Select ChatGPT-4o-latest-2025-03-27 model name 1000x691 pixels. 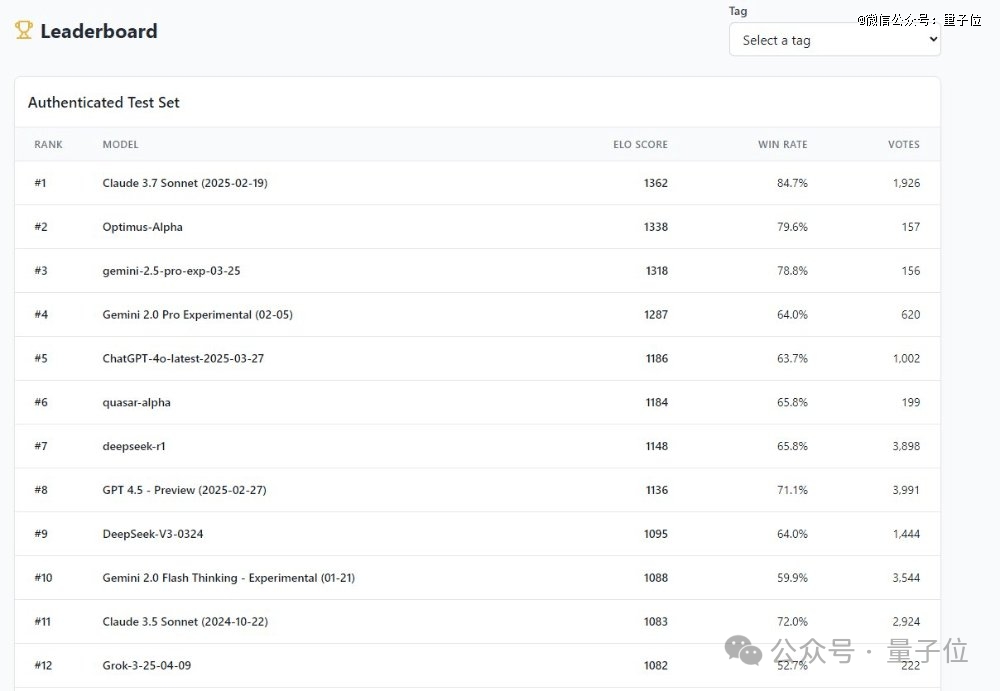(183, 359)
